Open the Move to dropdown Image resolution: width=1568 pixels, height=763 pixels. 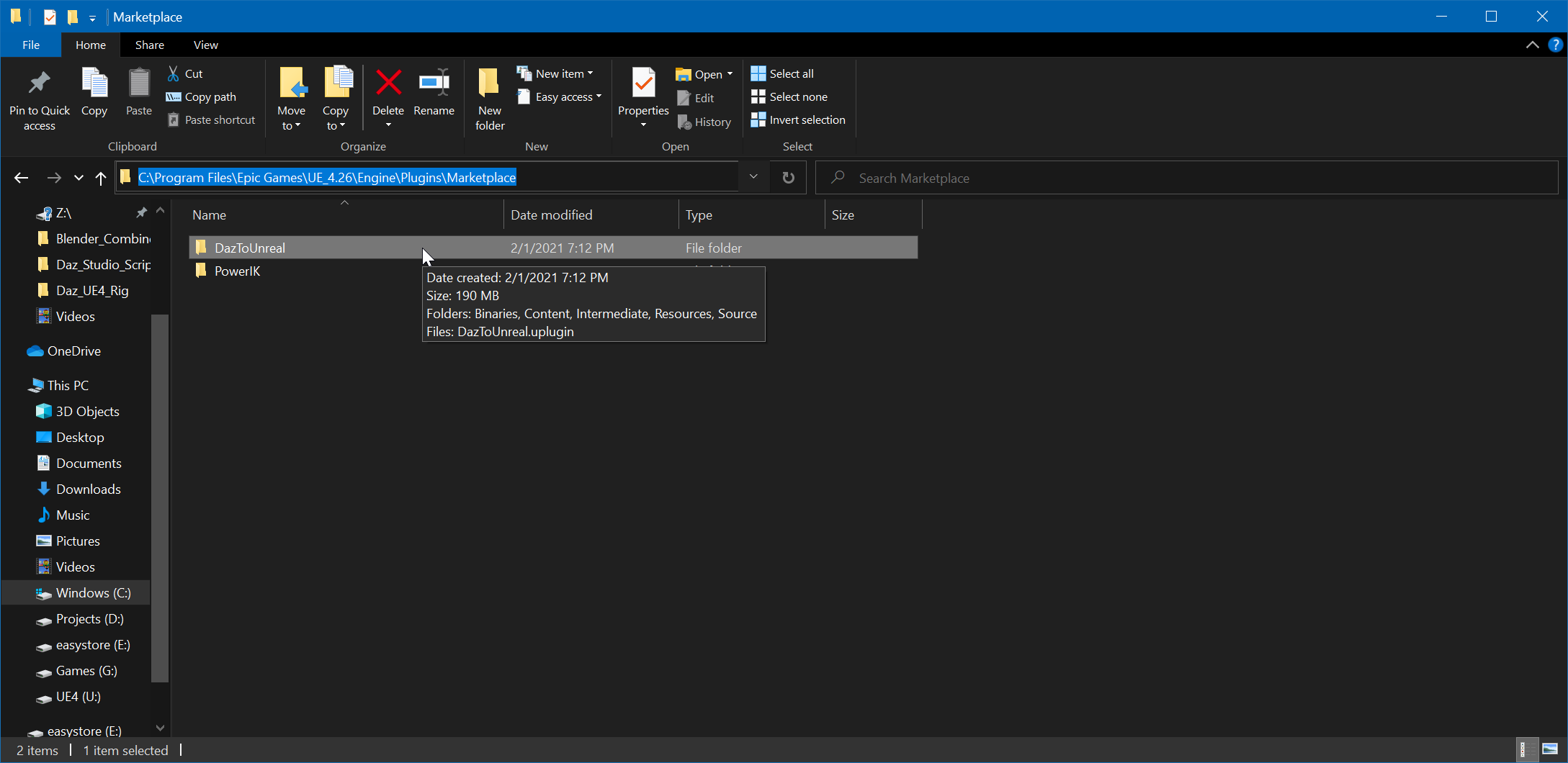[291, 119]
